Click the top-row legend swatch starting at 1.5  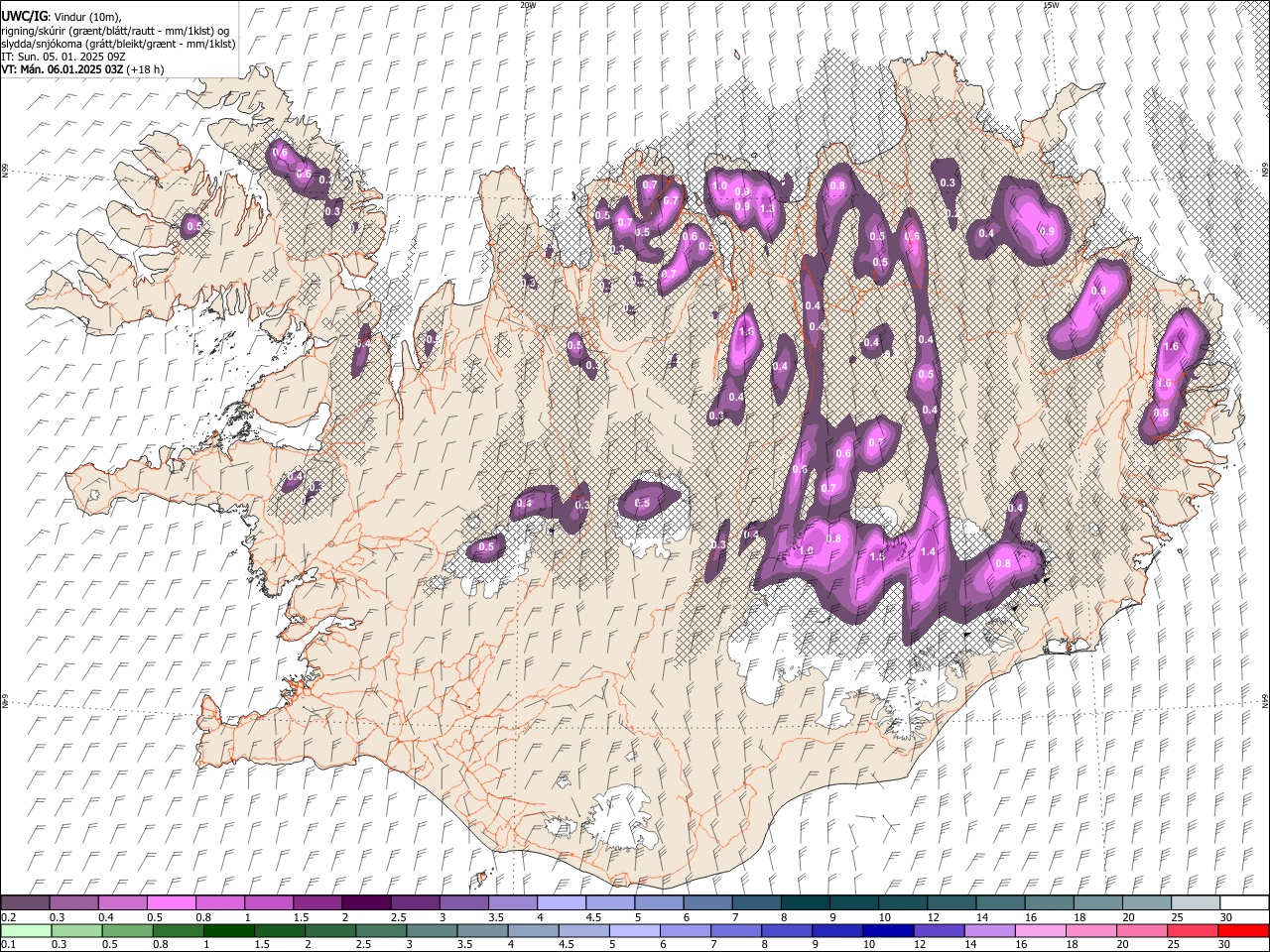coord(317,902)
